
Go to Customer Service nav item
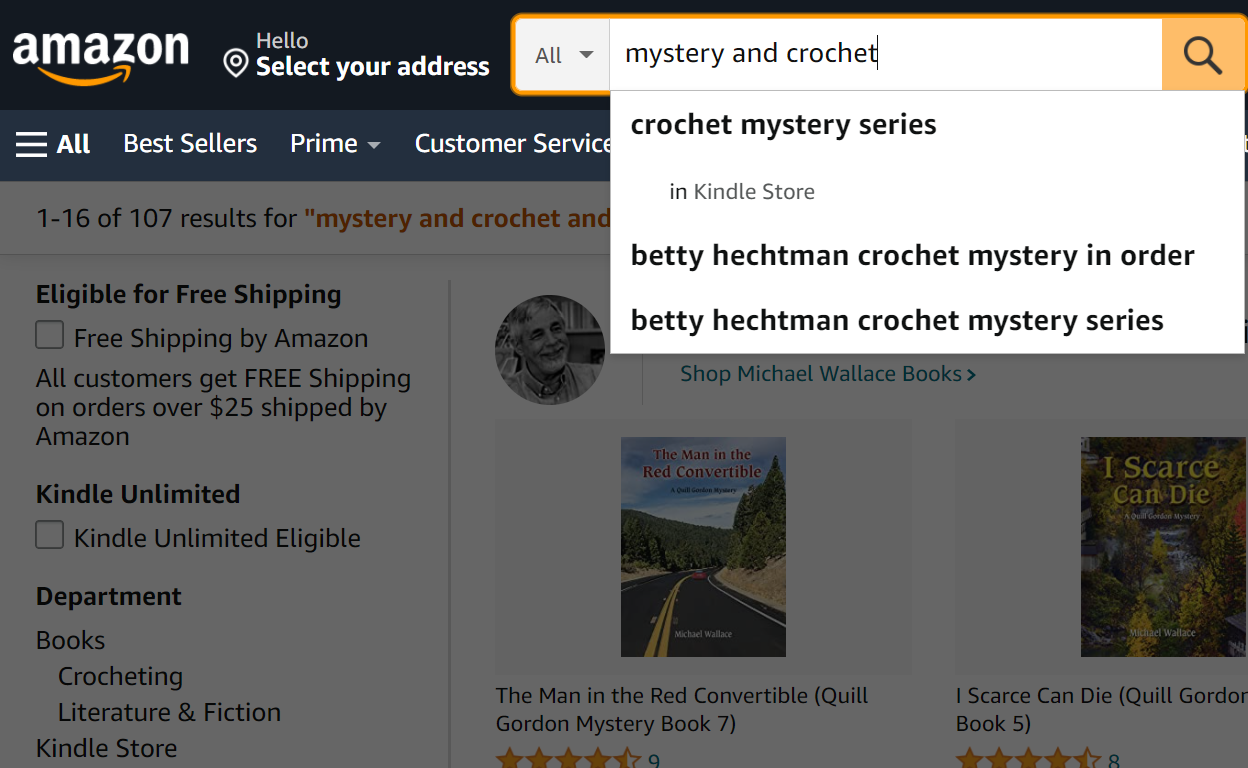tap(513, 144)
